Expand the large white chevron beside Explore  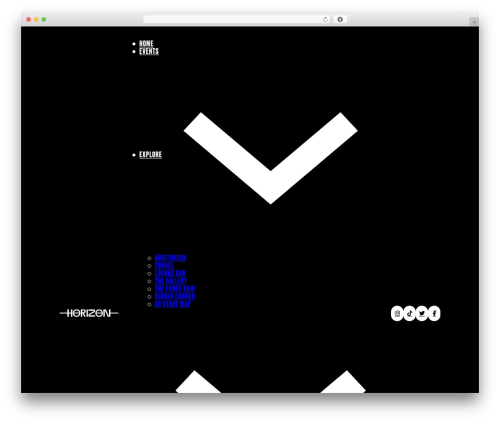pyautogui.click(x=271, y=158)
